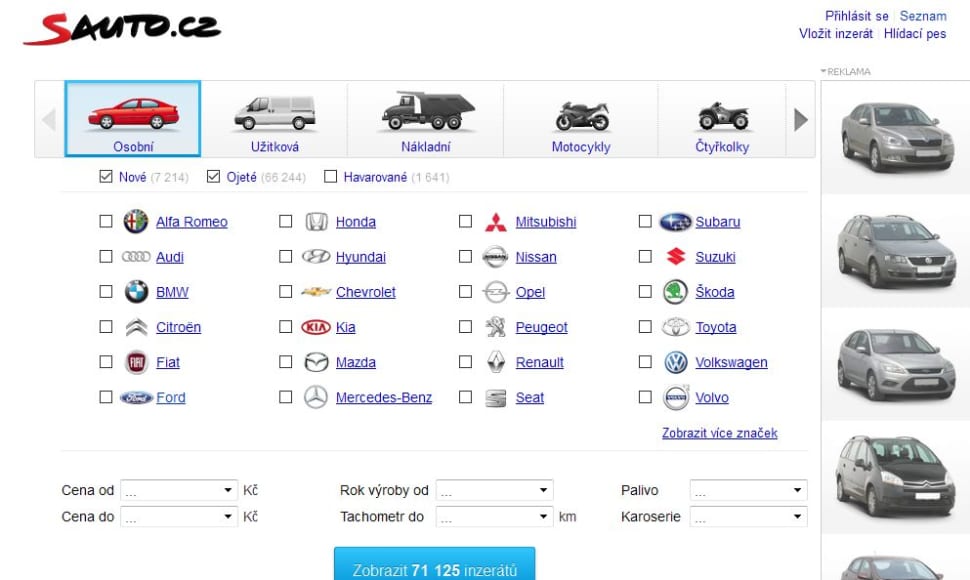The height and width of the screenshot is (580, 970).
Task: Open the Rok výroby od dropdown
Action: tap(494, 490)
